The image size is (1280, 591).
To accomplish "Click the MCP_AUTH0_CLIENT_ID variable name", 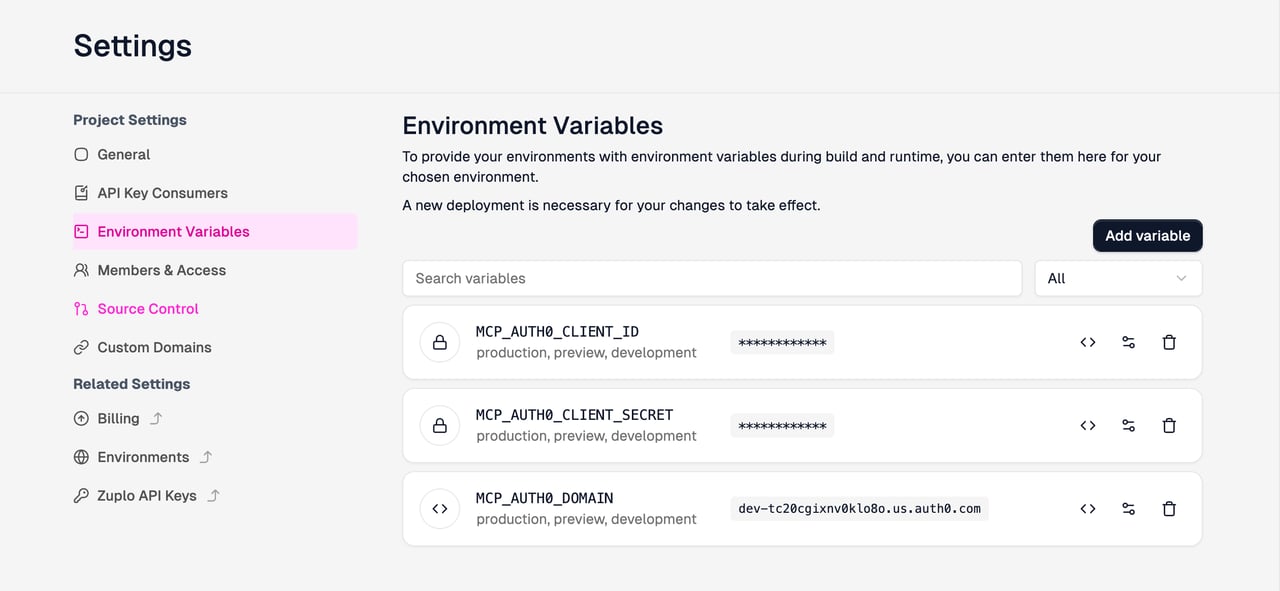I will pyautogui.click(x=557, y=332).
